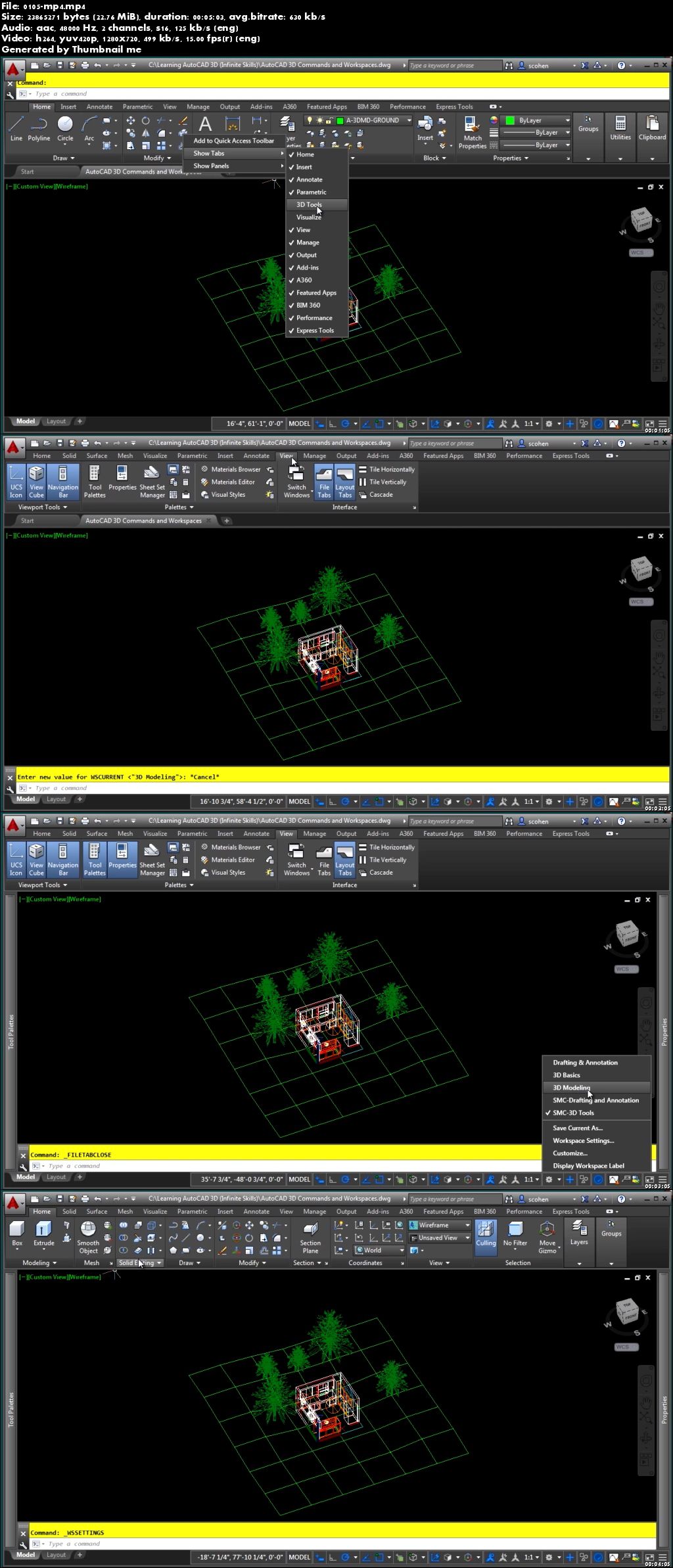Activate the Move Gizmo icon
This screenshot has height=1568, width=673.
pyautogui.click(x=547, y=1237)
